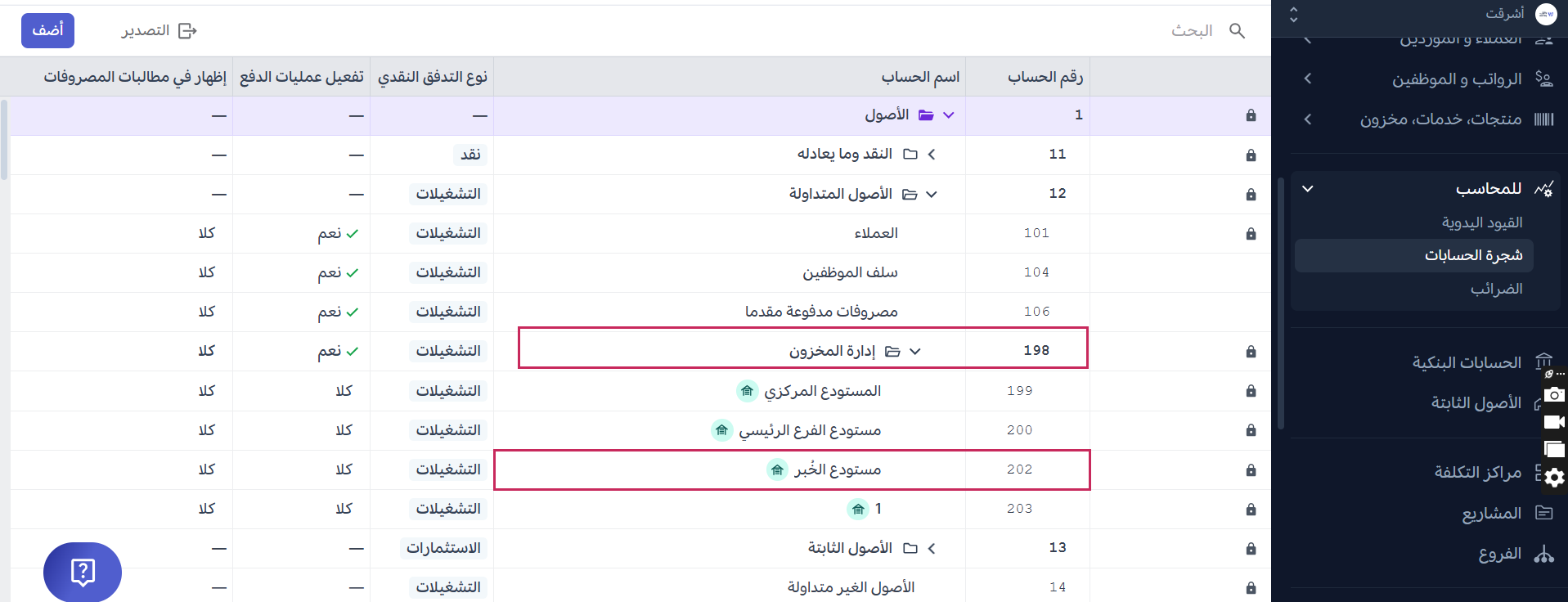Expand the النقد وما يعادله account

[932, 155]
